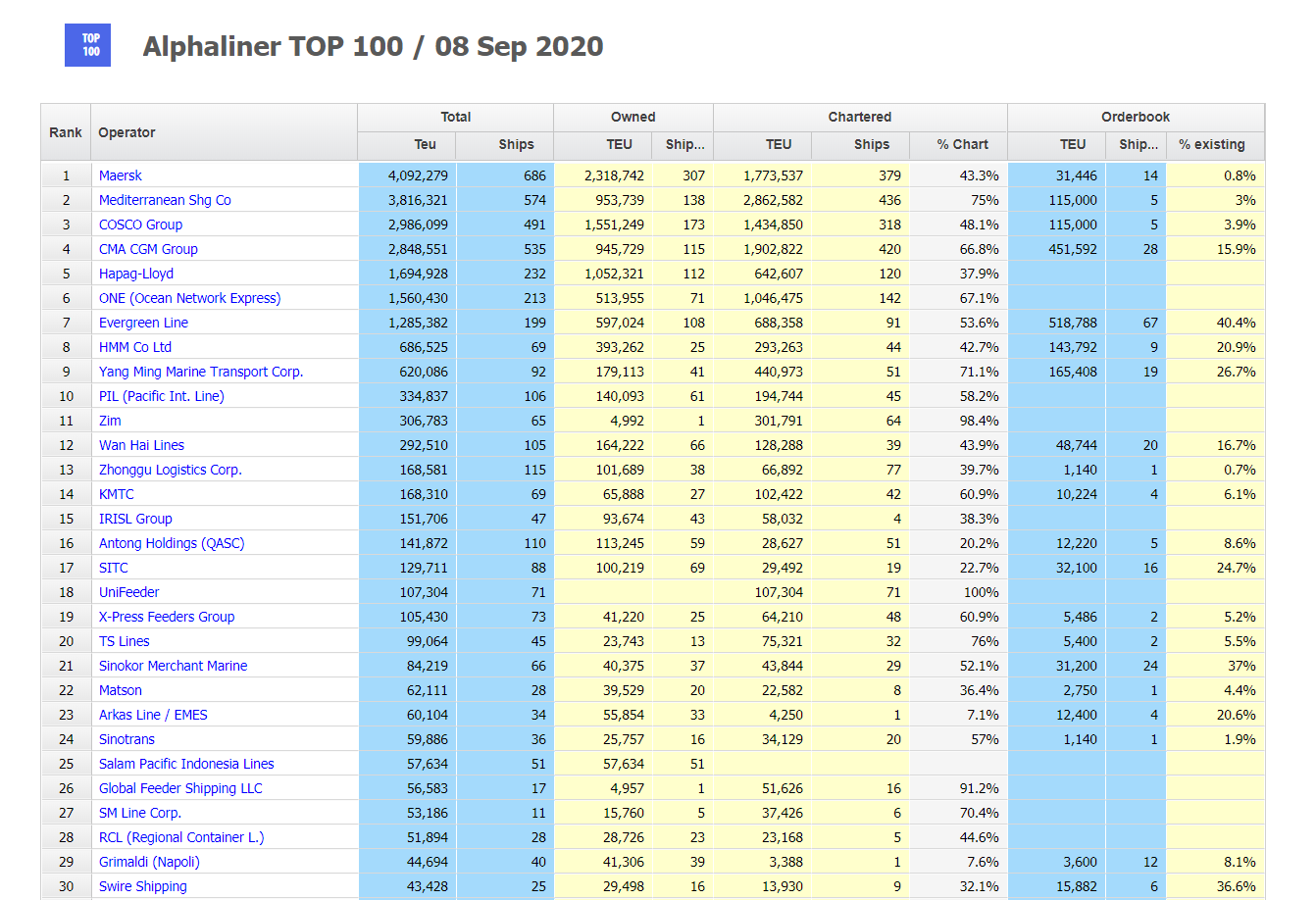Open Yang Ming Marine Transport Corp. link
Image resolution: width=1316 pixels, height=900 pixels.
click(201, 372)
